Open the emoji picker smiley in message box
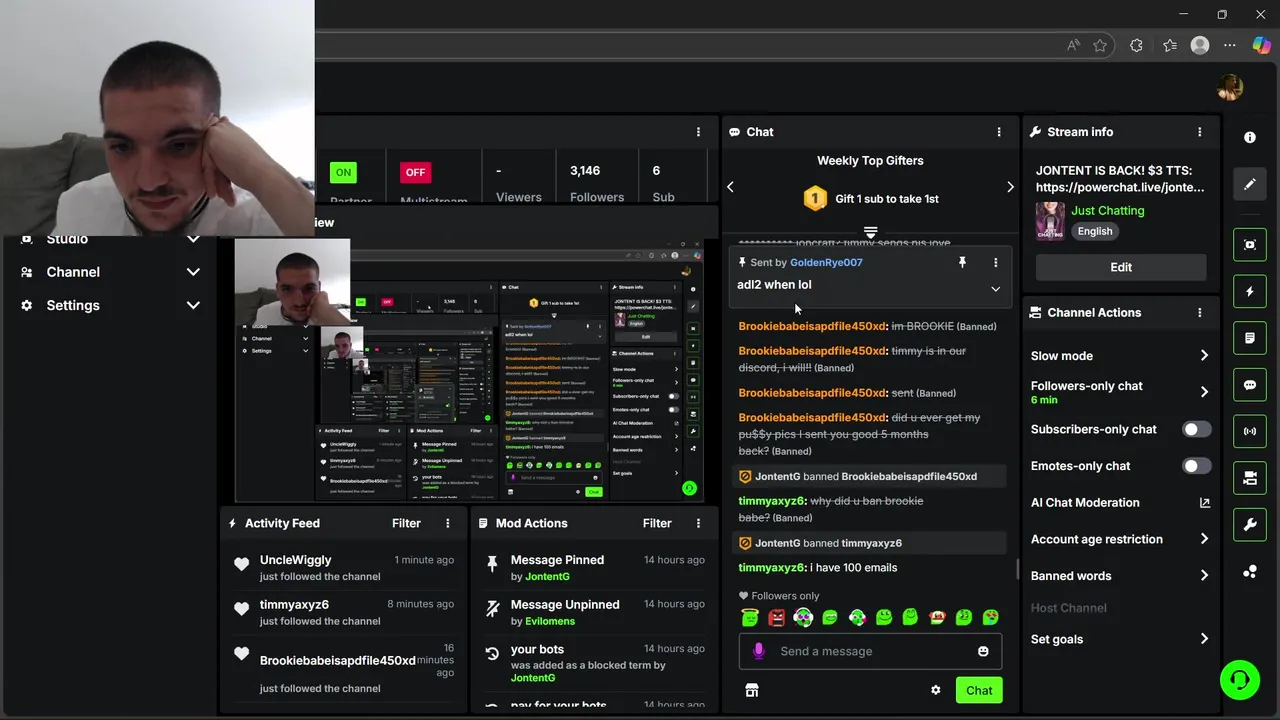This screenshot has height=720, width=1280. click(983, 651)
